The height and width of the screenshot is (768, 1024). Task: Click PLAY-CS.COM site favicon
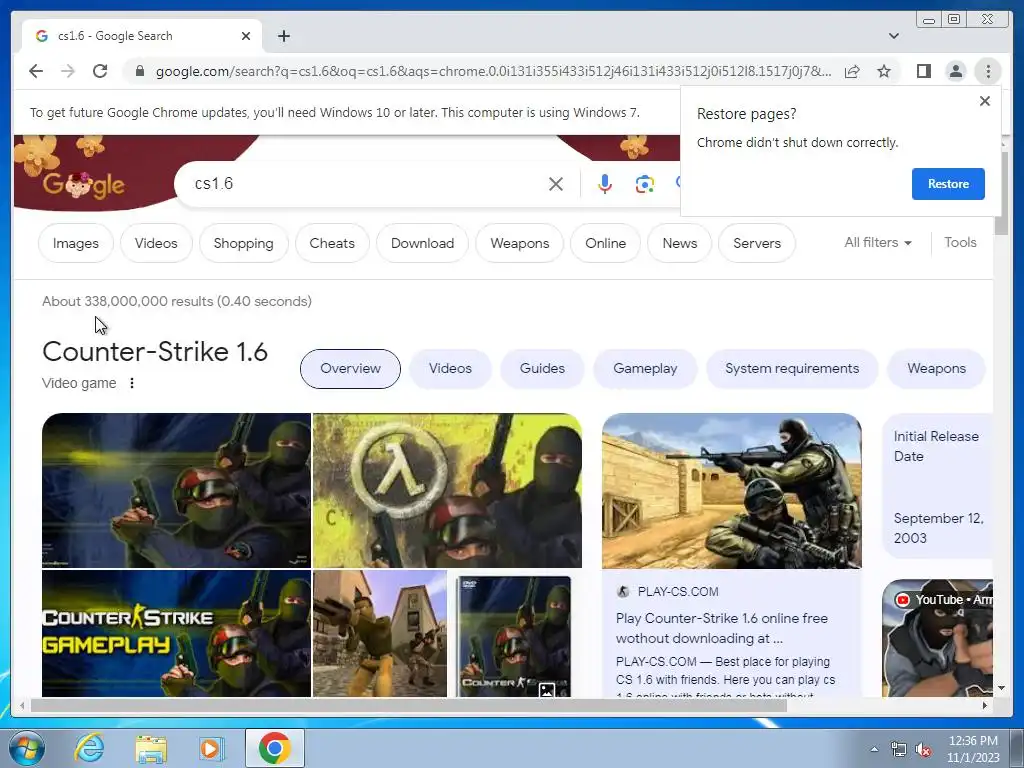tap(623, 592)
